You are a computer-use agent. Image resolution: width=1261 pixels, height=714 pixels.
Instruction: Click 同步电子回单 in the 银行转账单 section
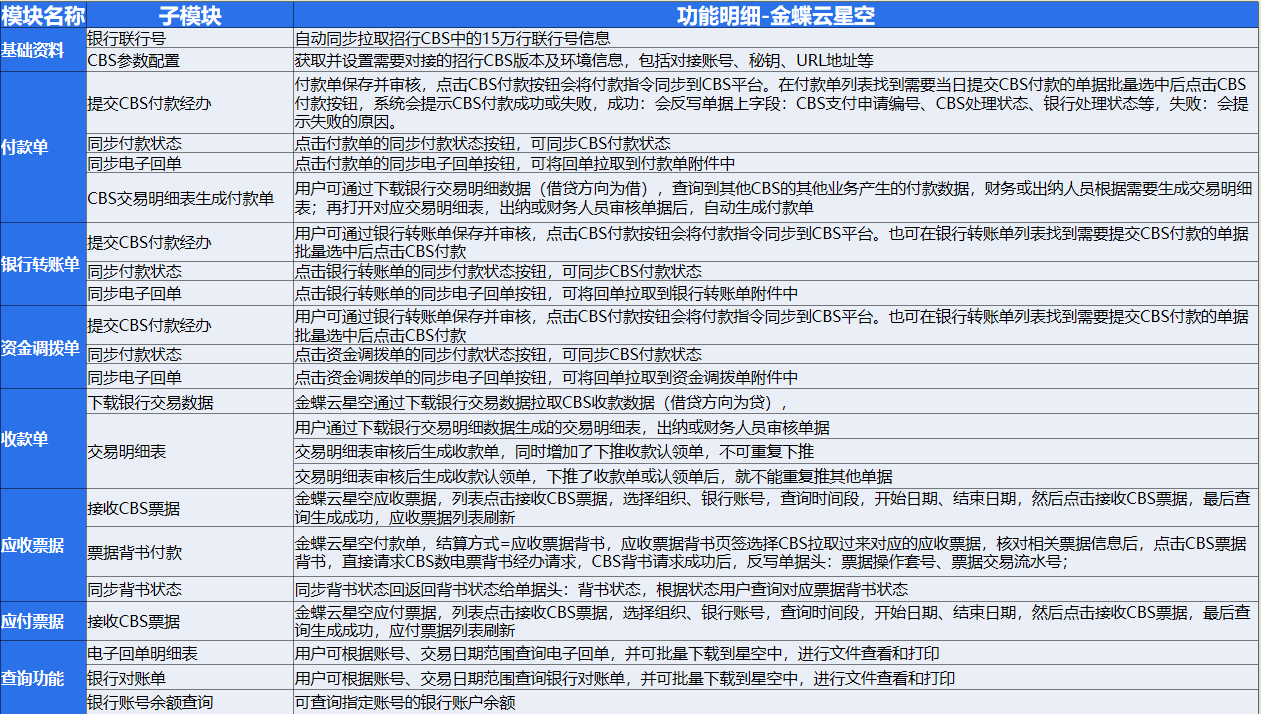pos(190,293)
